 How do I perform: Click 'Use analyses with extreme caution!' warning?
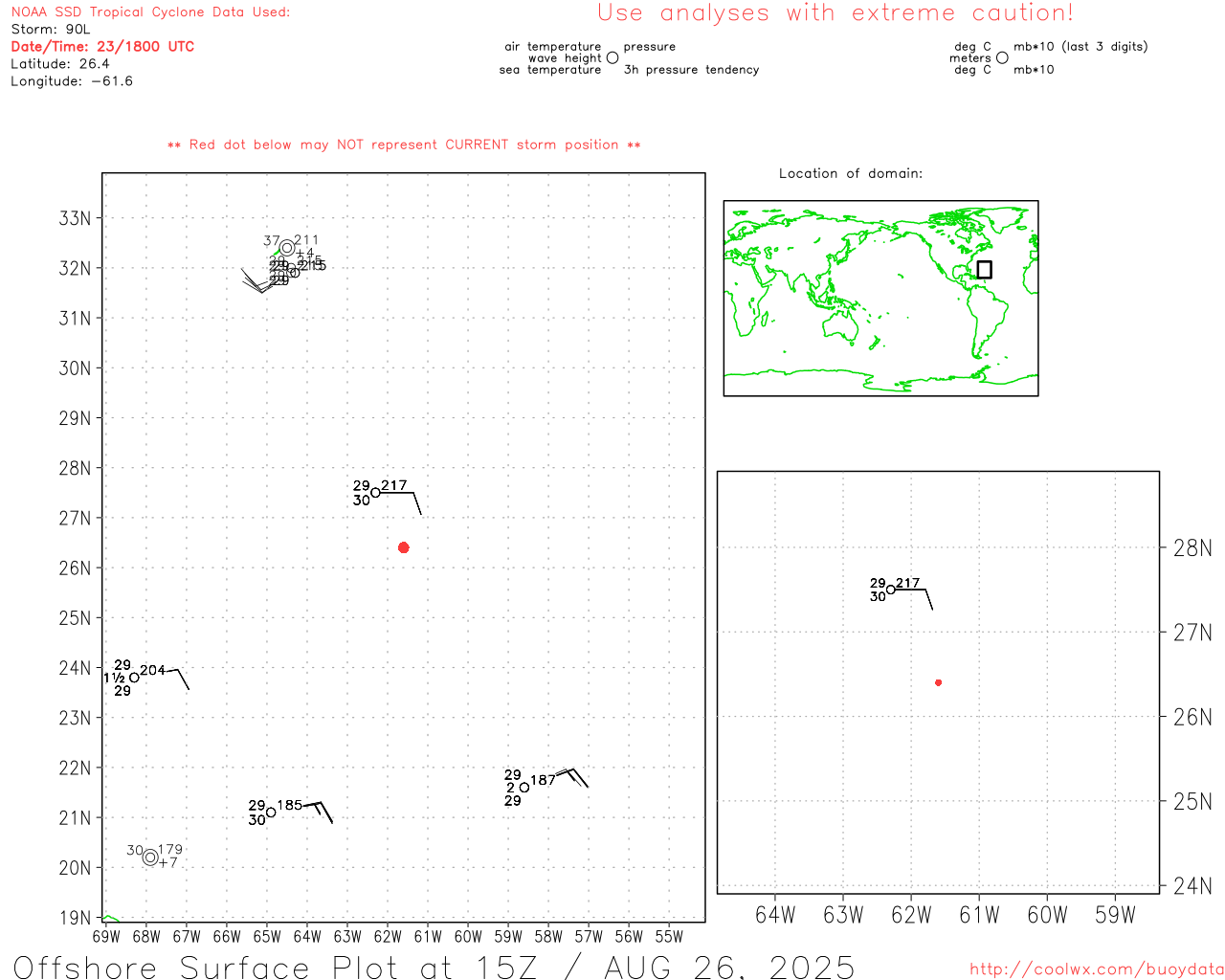[835, 13]
